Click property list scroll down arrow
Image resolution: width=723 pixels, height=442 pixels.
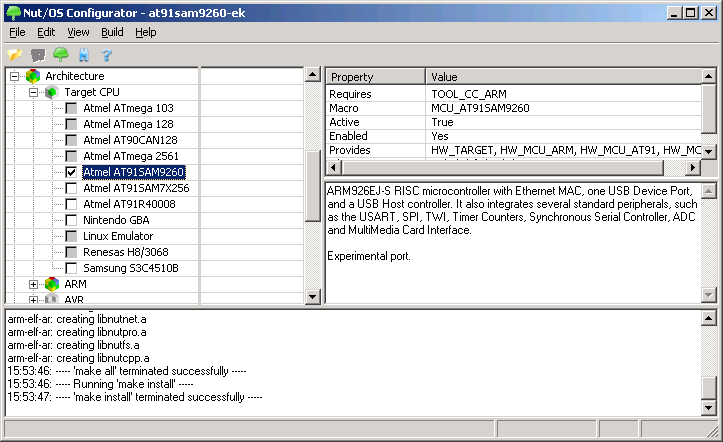709,151
